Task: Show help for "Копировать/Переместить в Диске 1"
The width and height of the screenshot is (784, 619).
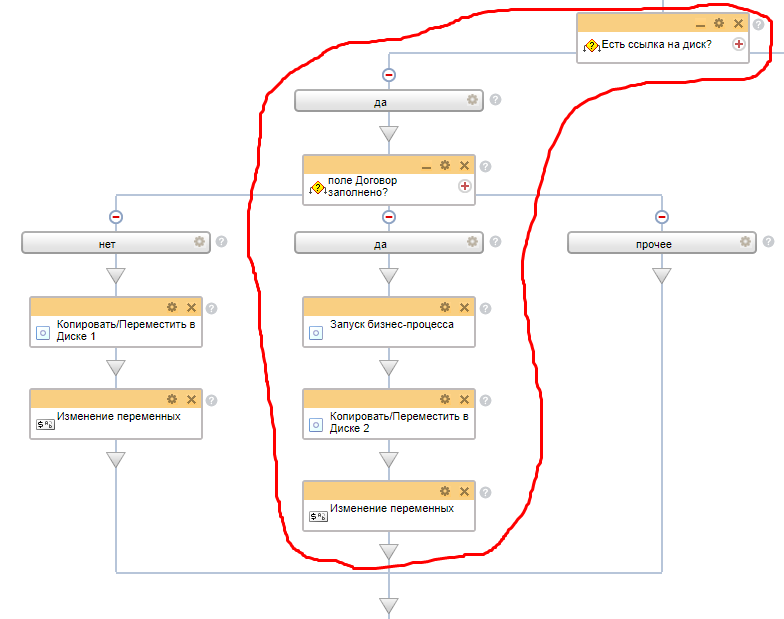Action: (211, 308)
